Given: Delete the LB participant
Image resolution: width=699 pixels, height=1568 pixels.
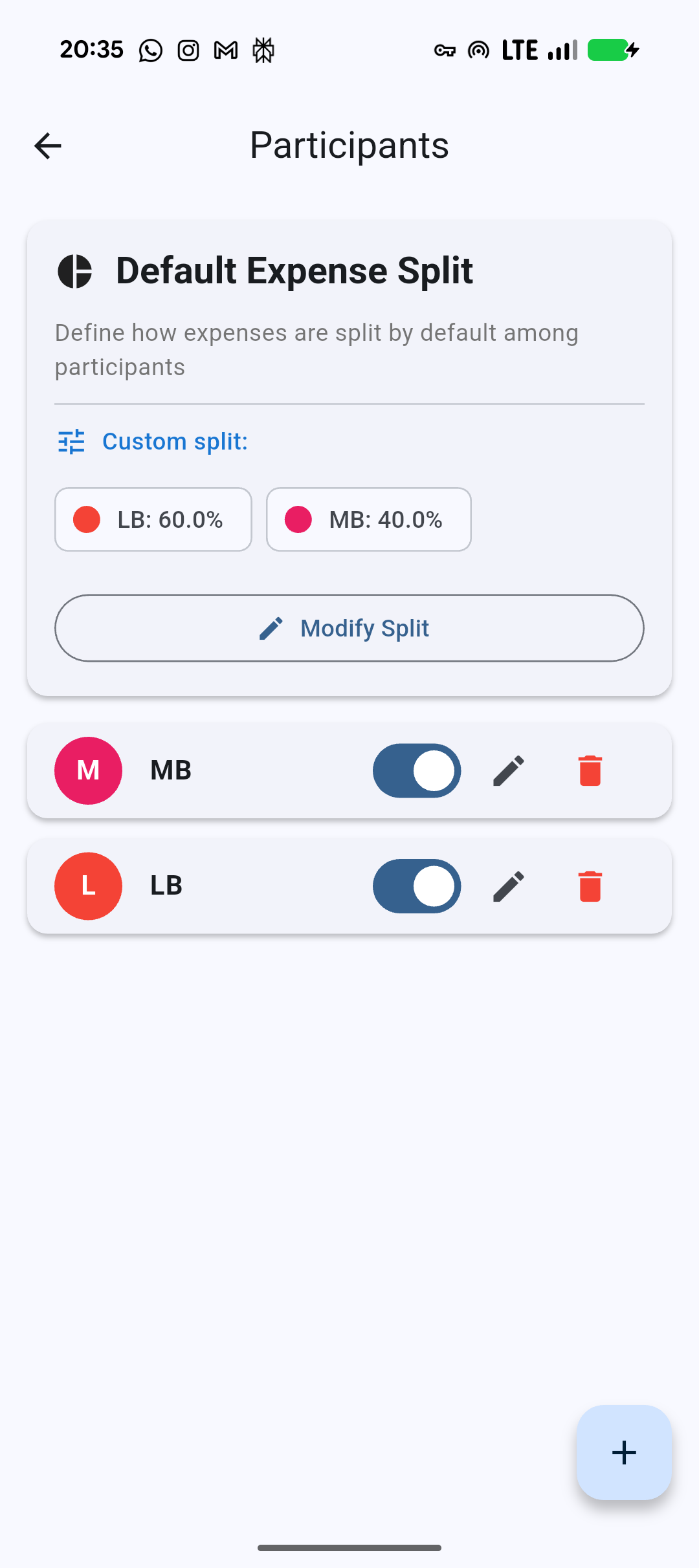Looking at the screenshot, I should click(590, 886).
